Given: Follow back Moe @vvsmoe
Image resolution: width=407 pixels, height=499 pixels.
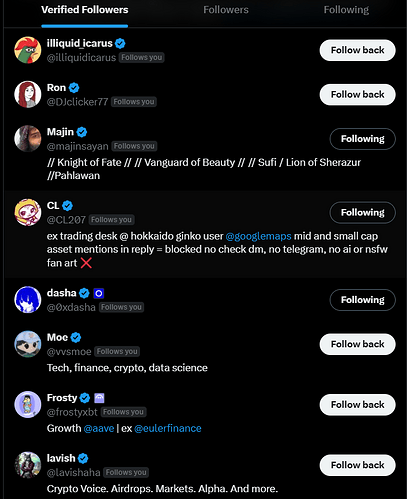Looking at the screenshot, I should (x=357, y=344).
